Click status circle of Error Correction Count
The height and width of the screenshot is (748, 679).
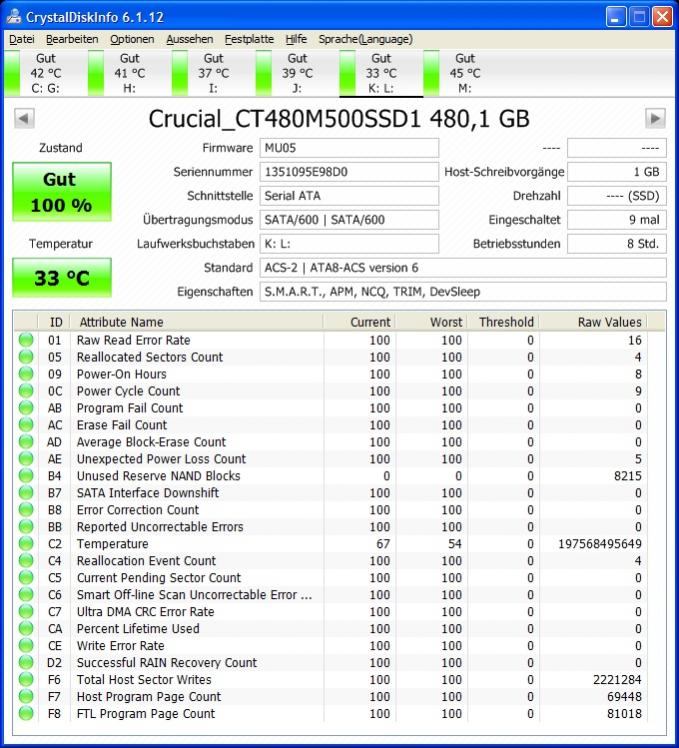pyautogui.click(x=26, y=509)
